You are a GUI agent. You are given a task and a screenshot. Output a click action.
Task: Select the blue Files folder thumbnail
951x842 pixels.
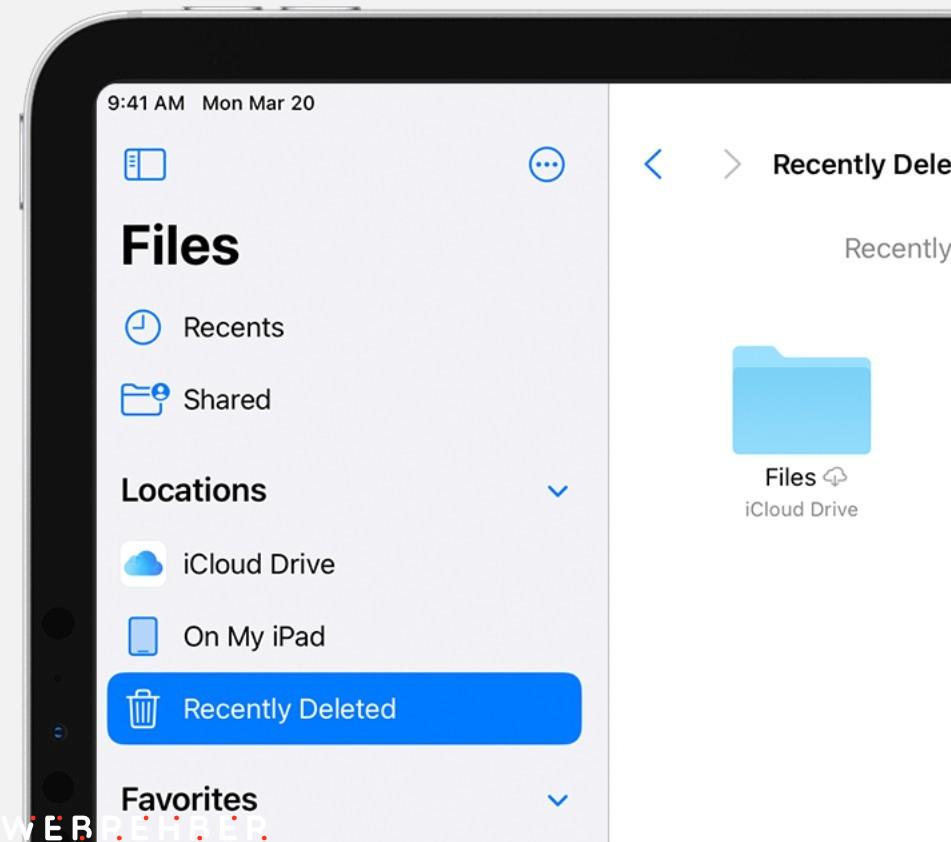coord(801,400)
